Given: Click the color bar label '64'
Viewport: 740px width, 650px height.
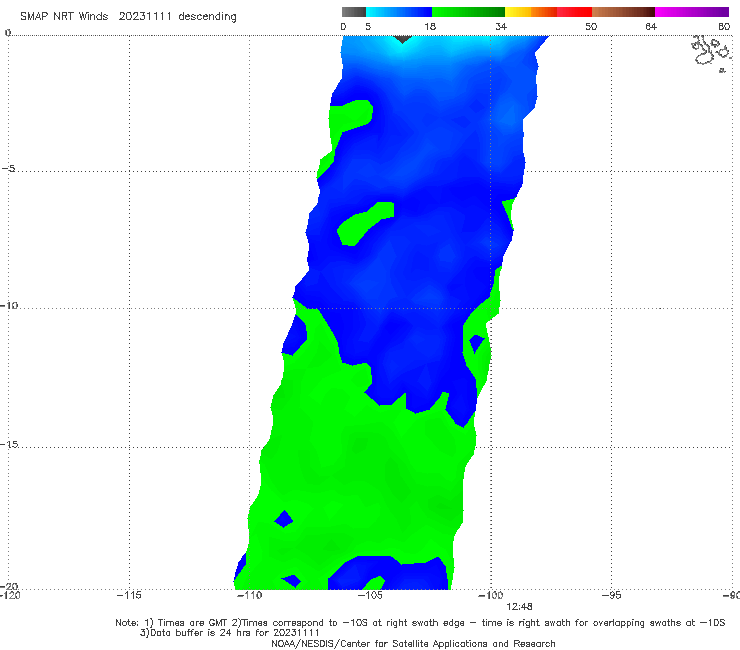Looking at the screenshot, I should (651, 26).
